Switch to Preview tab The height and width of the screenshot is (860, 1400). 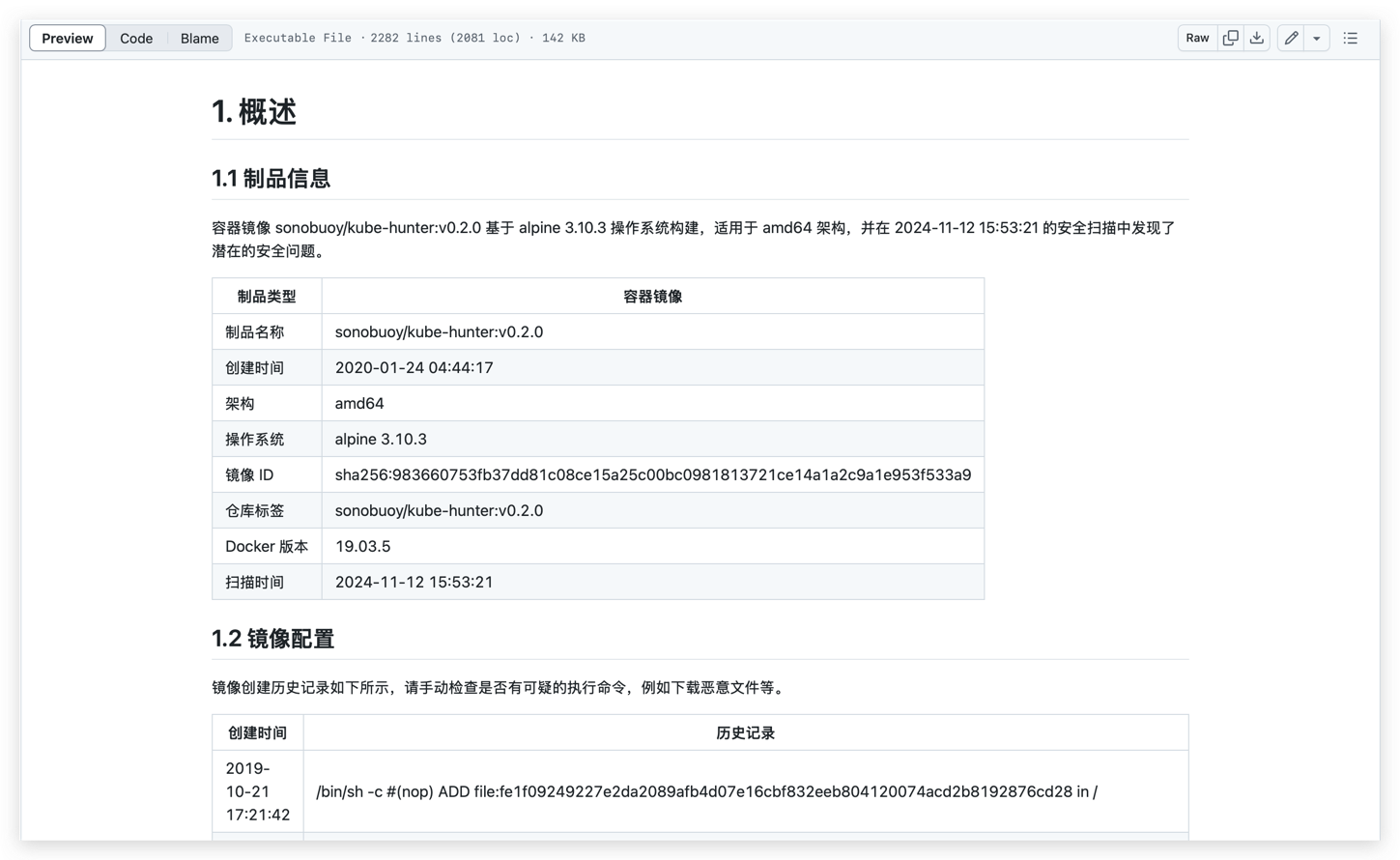click(x=68, y=39)
